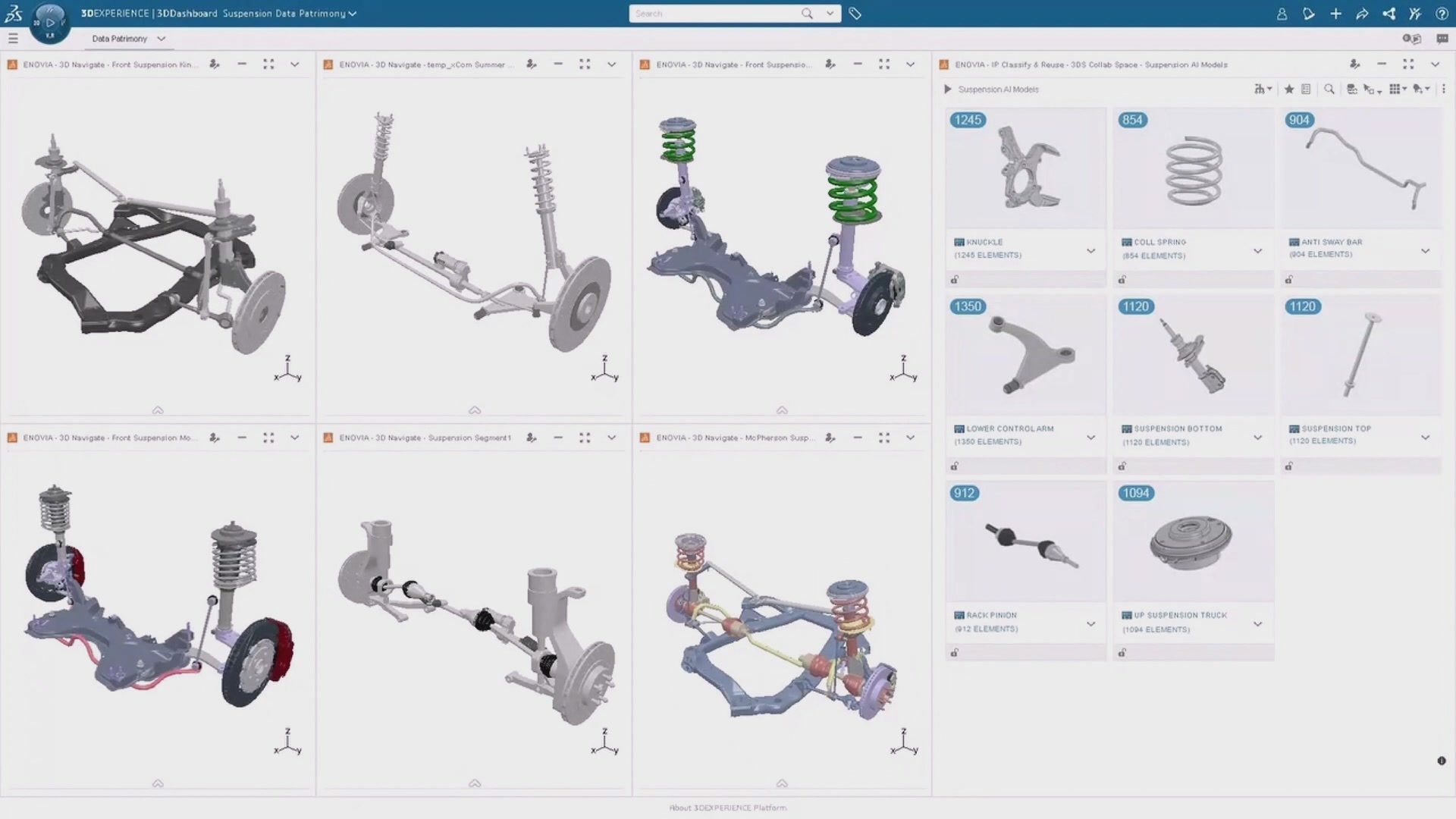The image size is (1456, 819).
Task: Click the 1350 count badge on Lower Control Arm
Action: tap(968, 306)
